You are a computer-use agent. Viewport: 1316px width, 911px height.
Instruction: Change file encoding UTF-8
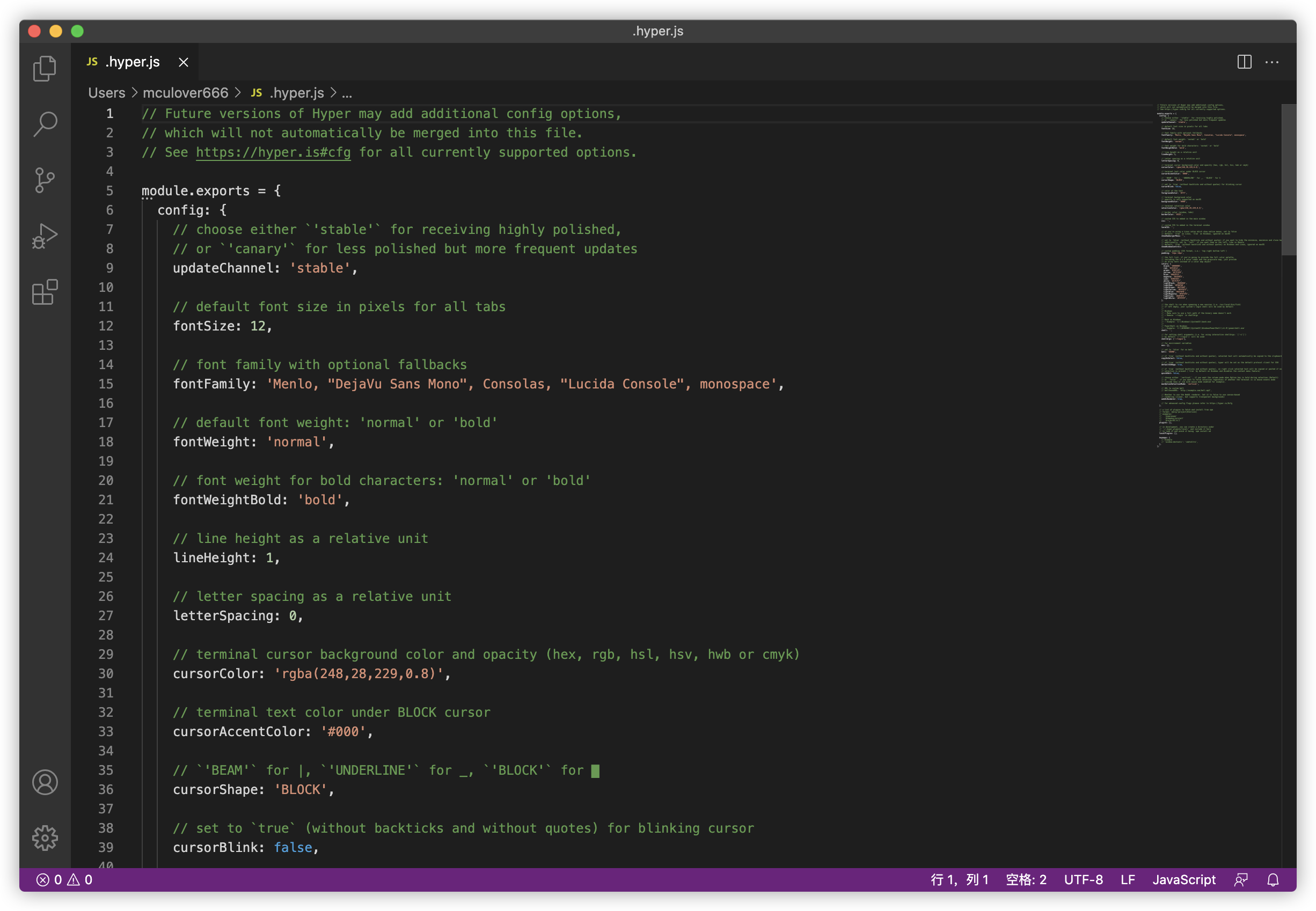[x=1083, y=879]
